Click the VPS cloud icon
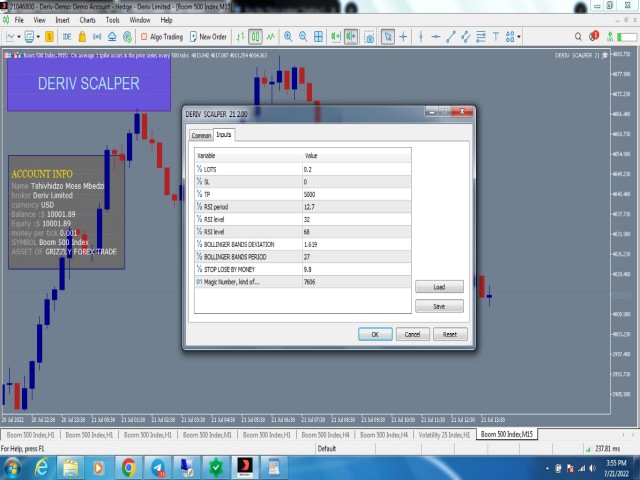The width and height of the screenshot is (640, 480). 112,37
